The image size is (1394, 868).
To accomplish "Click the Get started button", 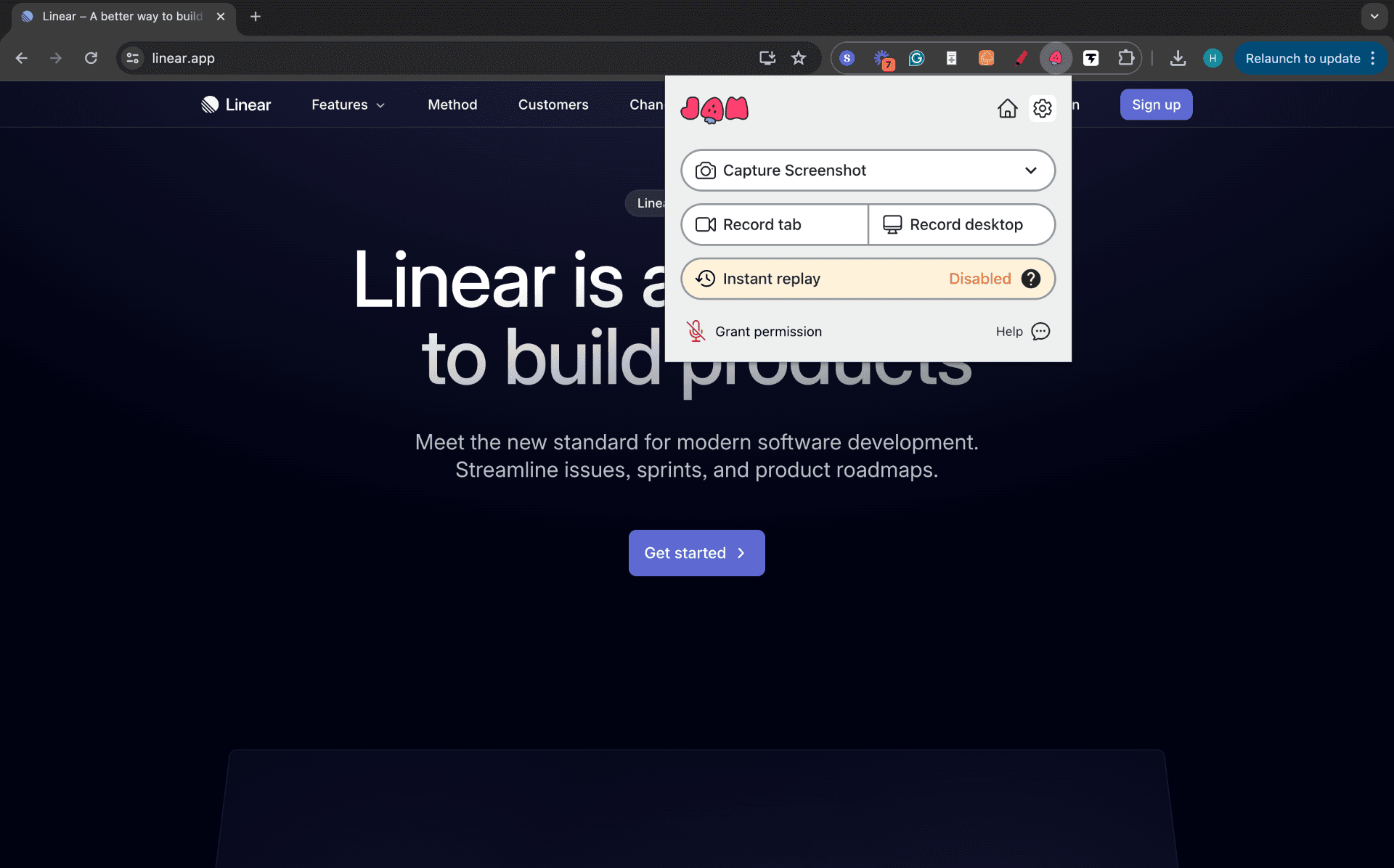I will (x=696, y=553).
